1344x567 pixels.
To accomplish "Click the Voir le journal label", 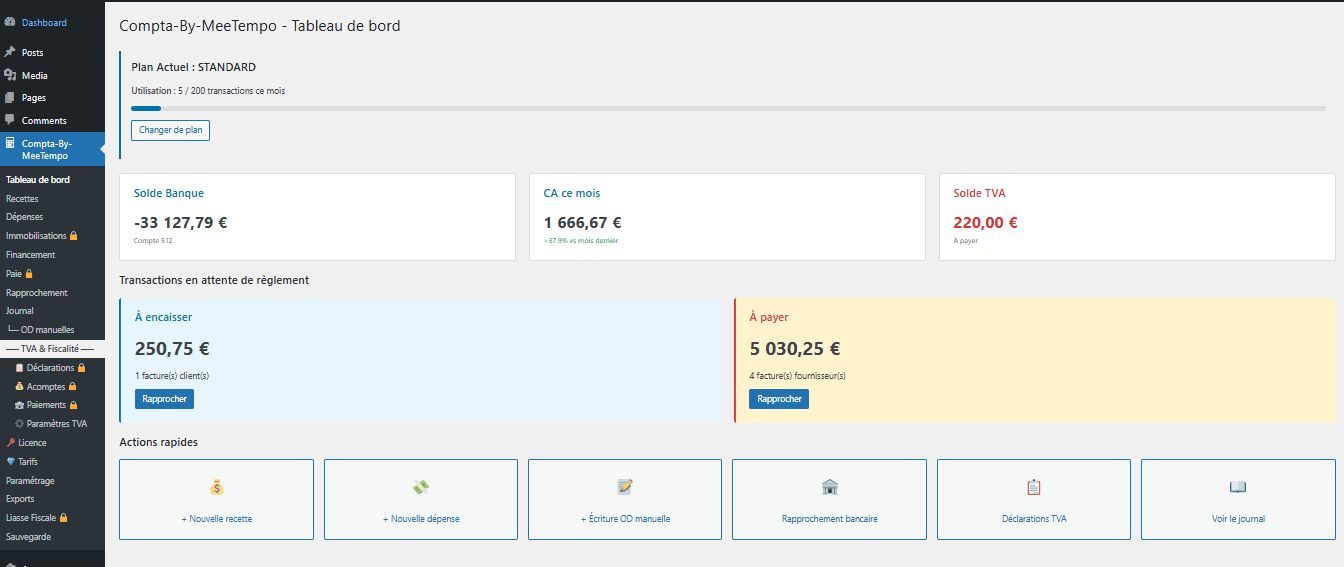I will point(1238,519).
